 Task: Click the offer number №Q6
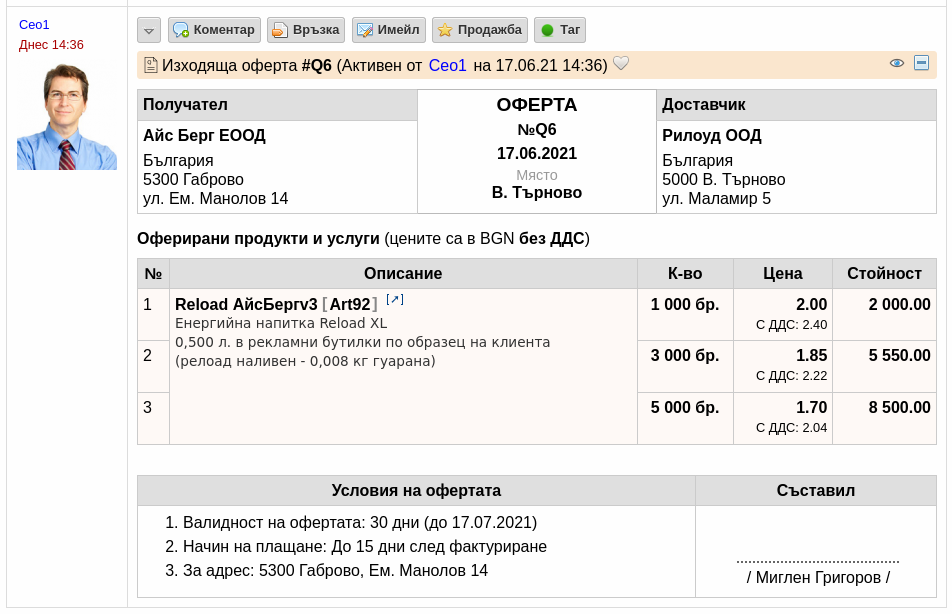tap(537, 129)
